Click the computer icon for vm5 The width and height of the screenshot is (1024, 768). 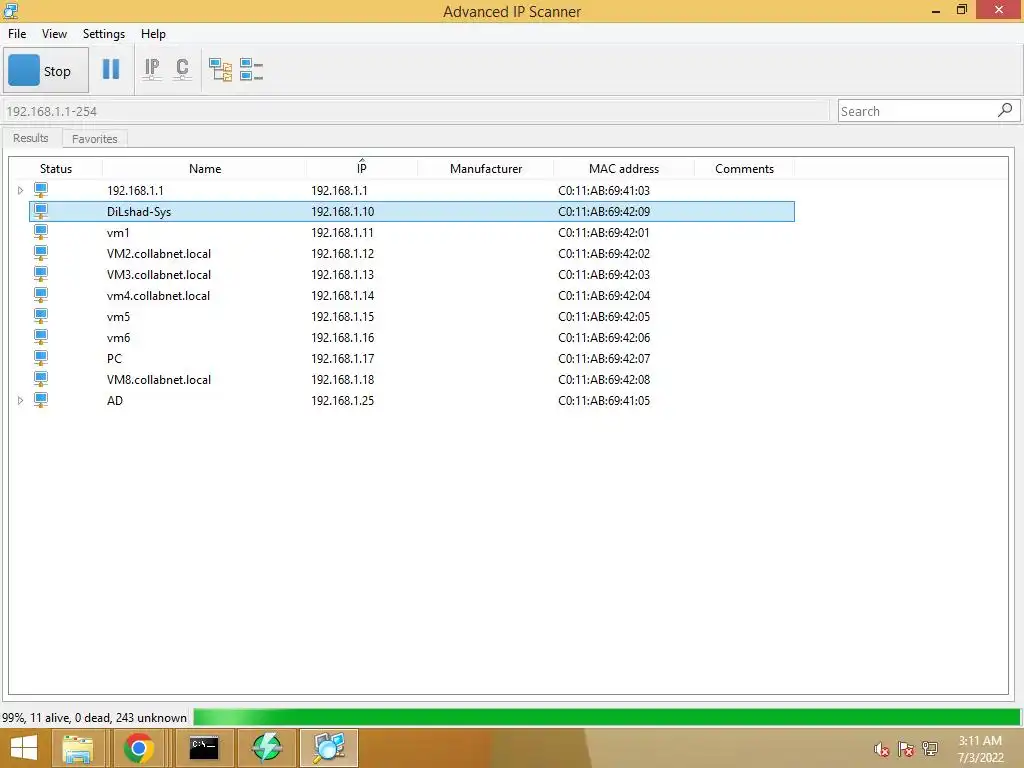point(40,317)
